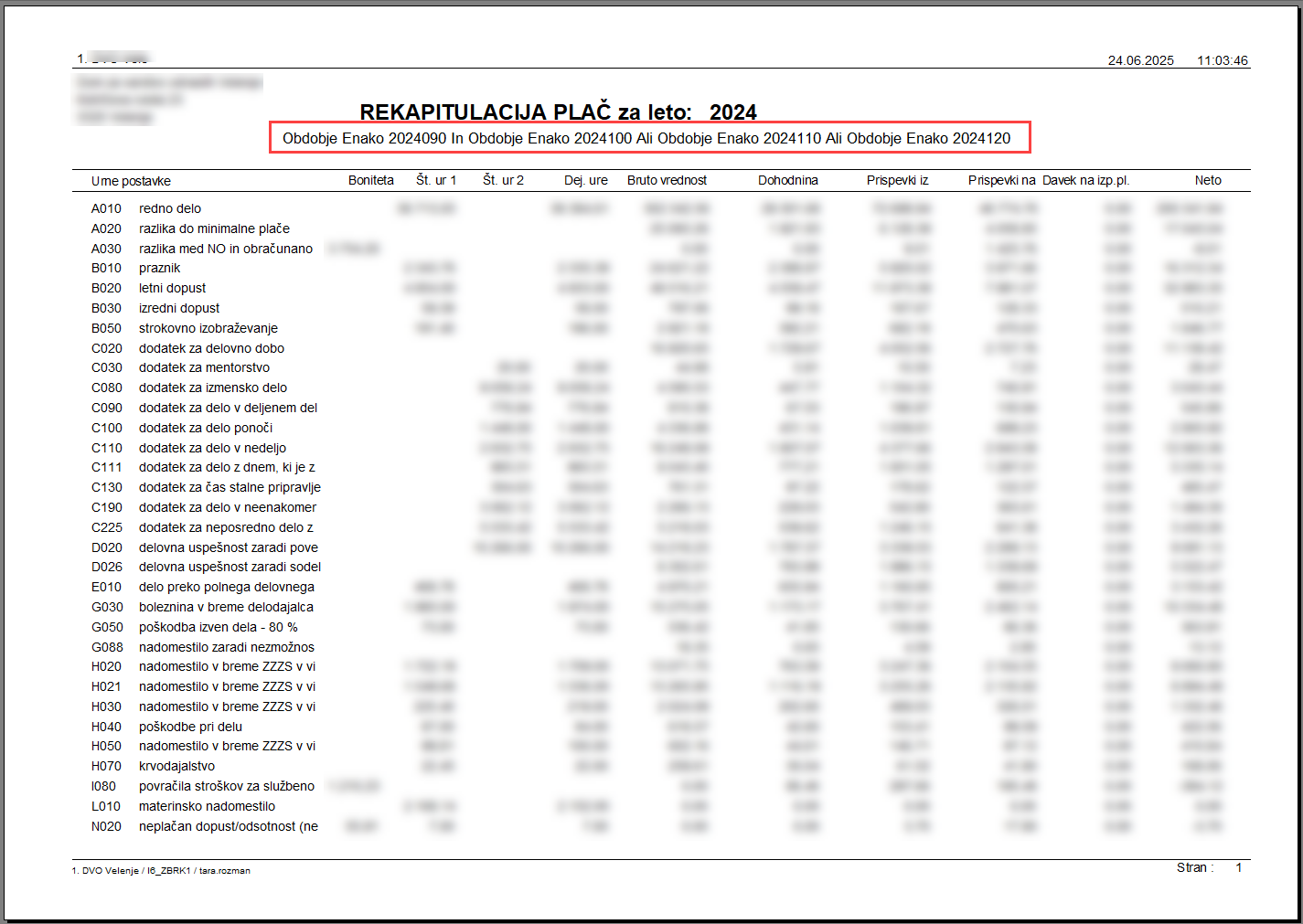Screen dimensions: 1303x924
Task: Click the Prispevki iz column header
Action: 898,180
